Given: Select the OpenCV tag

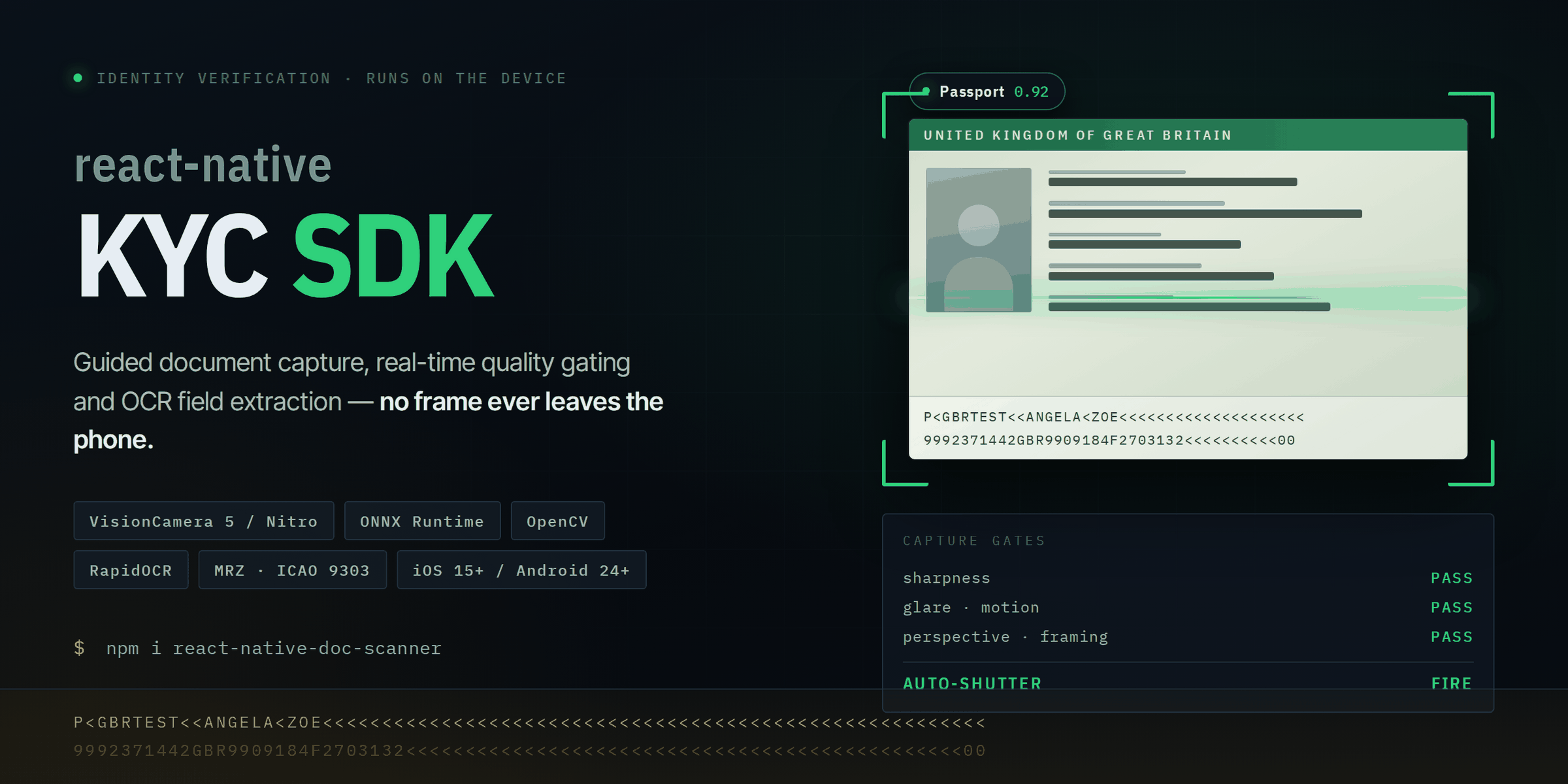Looking at the screenshot, I should (557, 521).
